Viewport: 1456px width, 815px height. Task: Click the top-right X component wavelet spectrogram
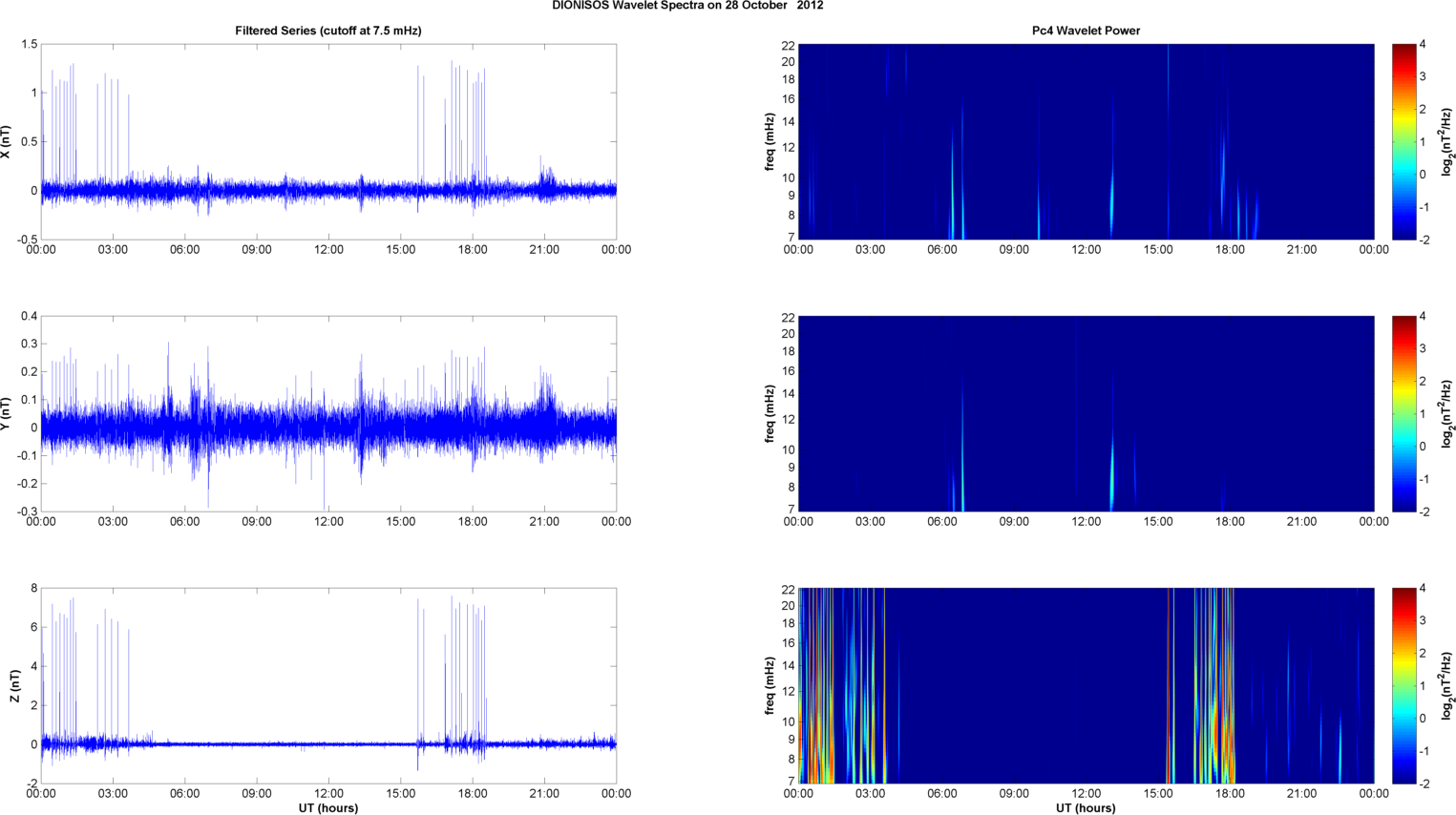(1086, 141)
